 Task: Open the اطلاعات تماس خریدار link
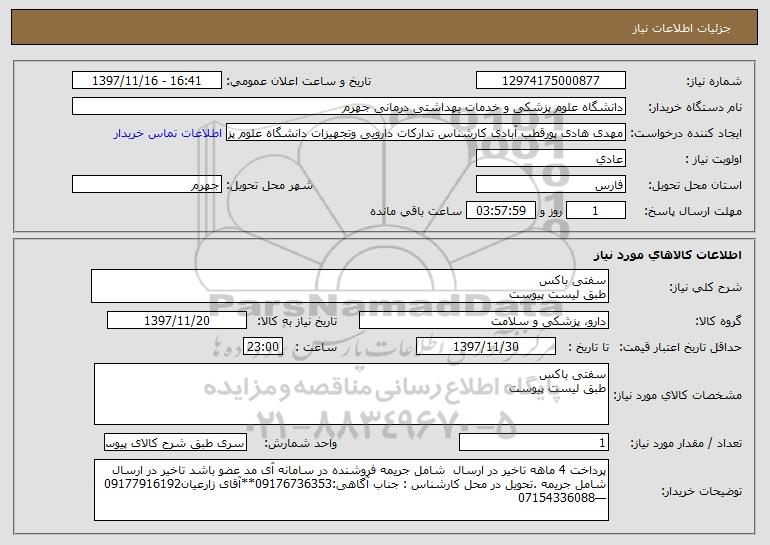[x=167, y=133]
